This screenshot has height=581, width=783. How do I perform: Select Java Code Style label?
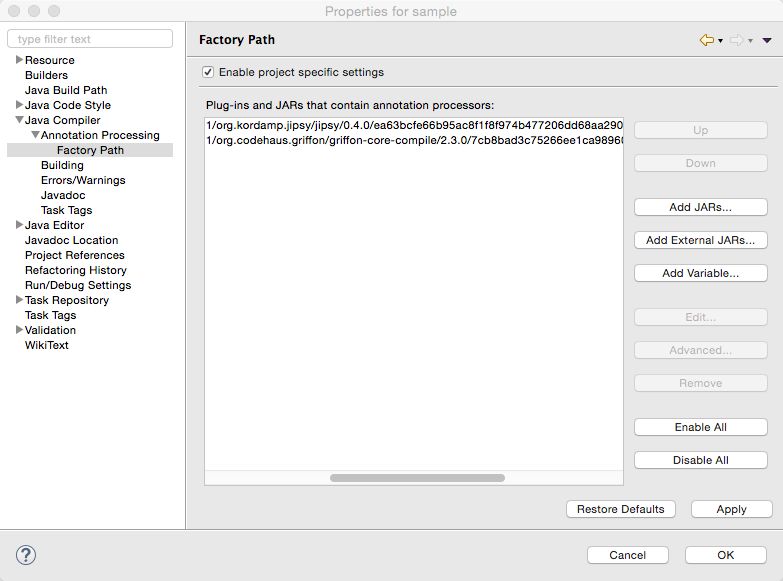pos(68,105)
